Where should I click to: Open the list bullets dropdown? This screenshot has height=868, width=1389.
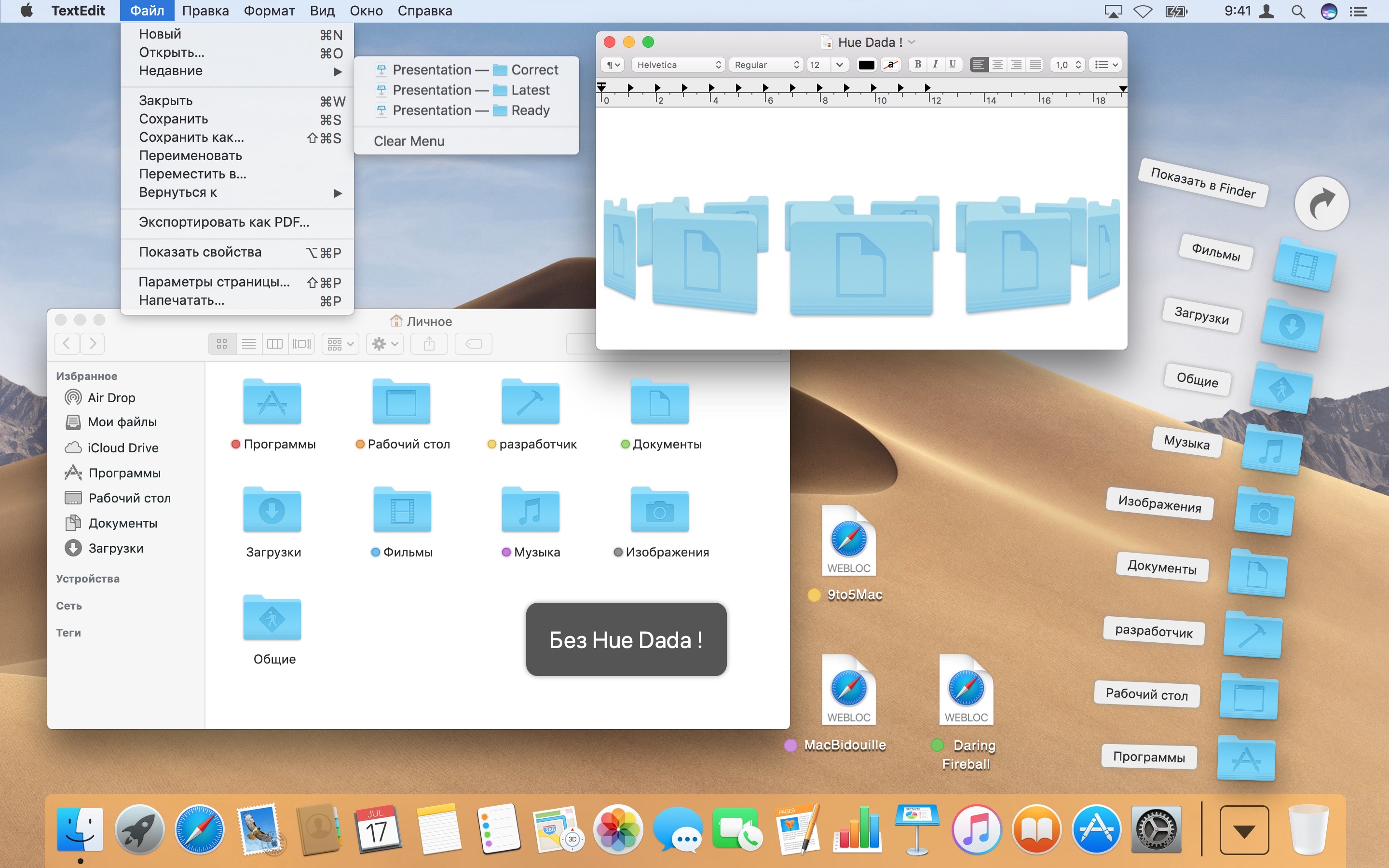coord(1105,65)
